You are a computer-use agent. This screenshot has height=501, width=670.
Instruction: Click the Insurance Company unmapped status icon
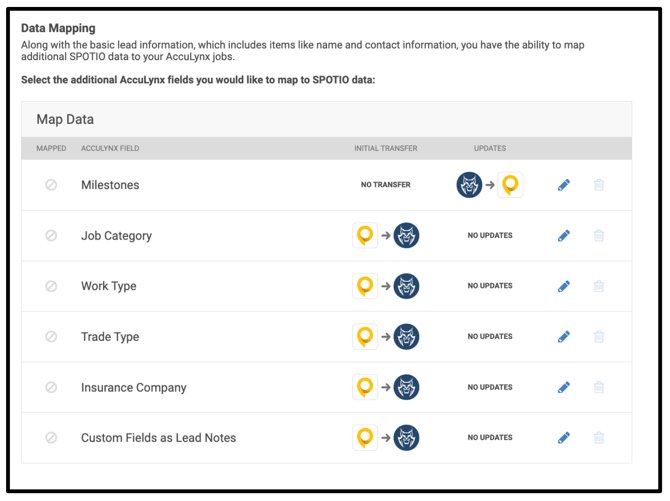click(x=51, y=387)
